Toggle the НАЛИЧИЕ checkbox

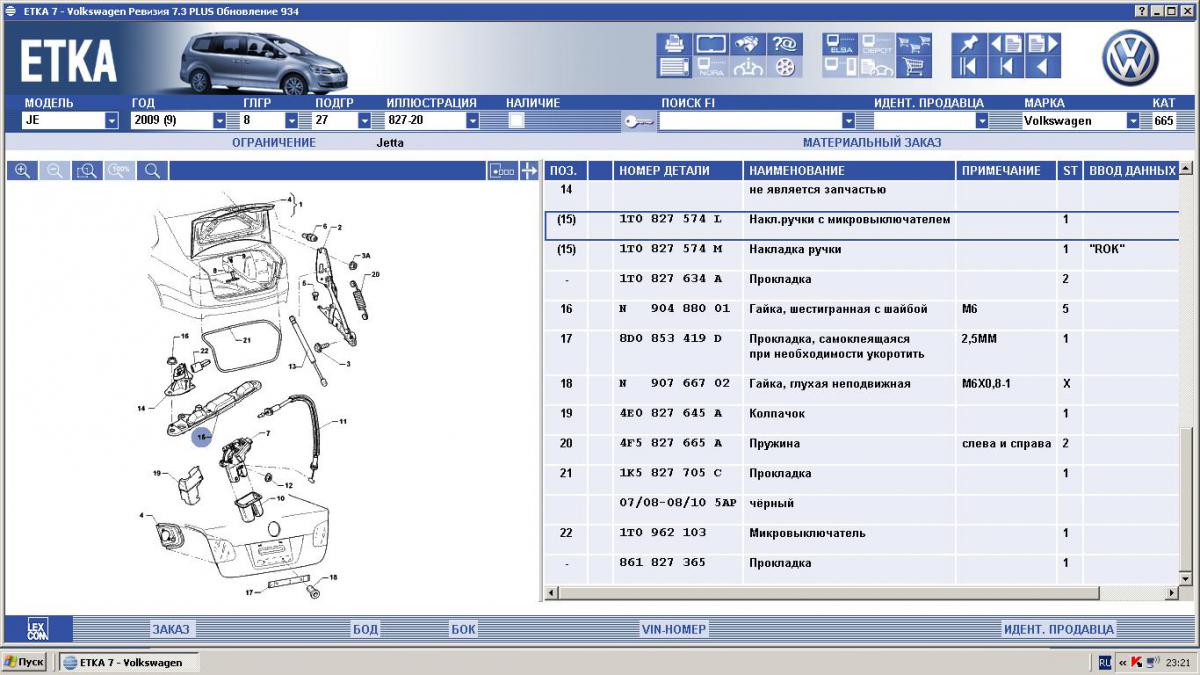(x=517, y=120)
